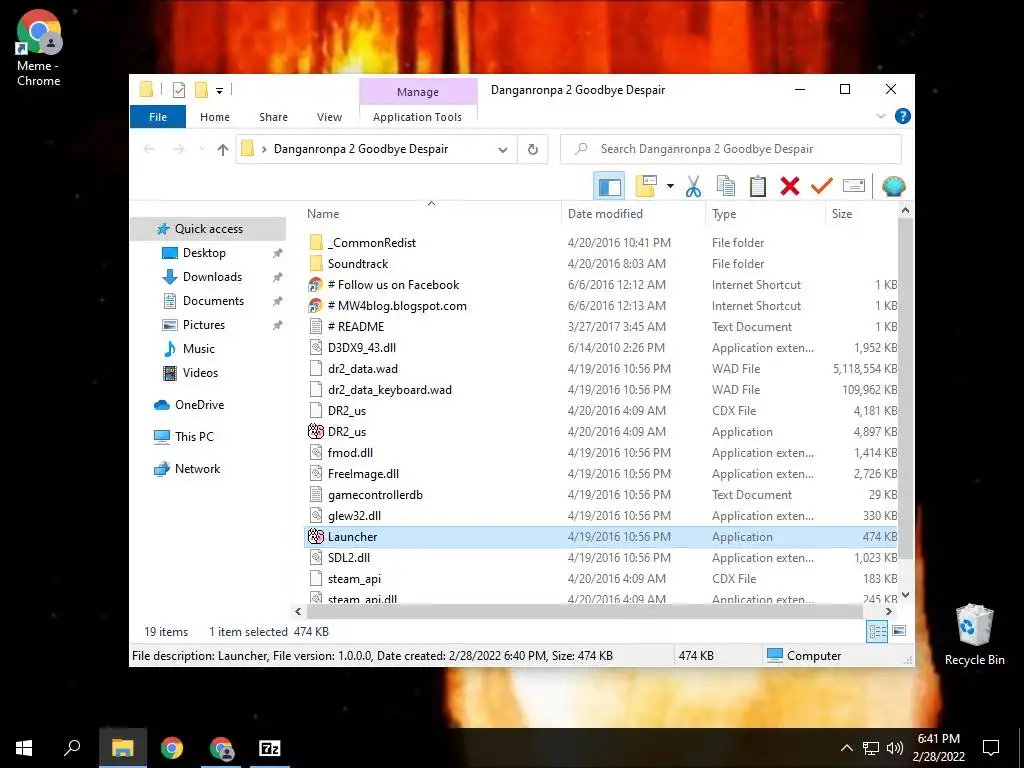Click the breadcrumb chevron before Danganronpa 2
The image size is (1024, 768).
tap(264, 150)
